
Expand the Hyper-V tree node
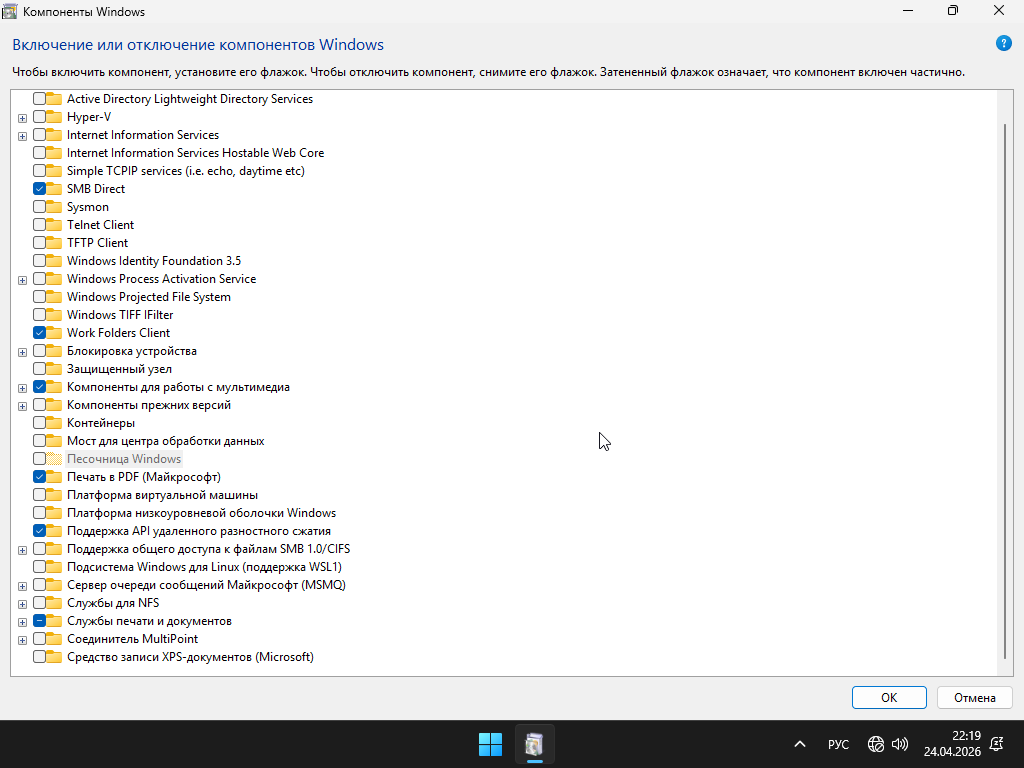point(22,117)
